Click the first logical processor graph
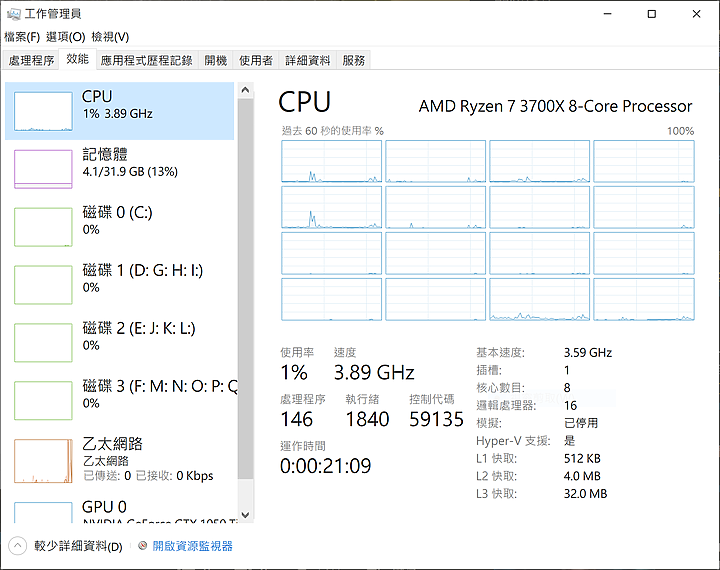The height and width of the screenshot is (570, 720). [332, 161]
